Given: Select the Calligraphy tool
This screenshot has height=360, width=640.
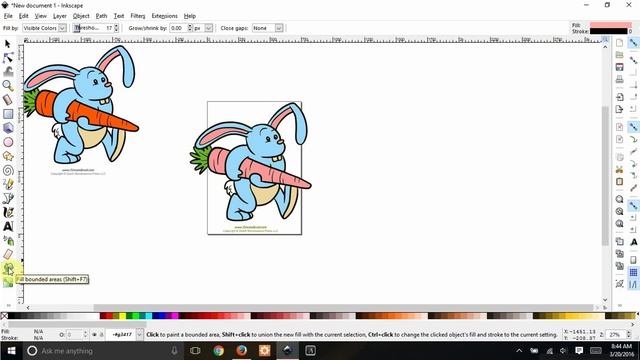Looking at the screenshot, I should (8, 212).
